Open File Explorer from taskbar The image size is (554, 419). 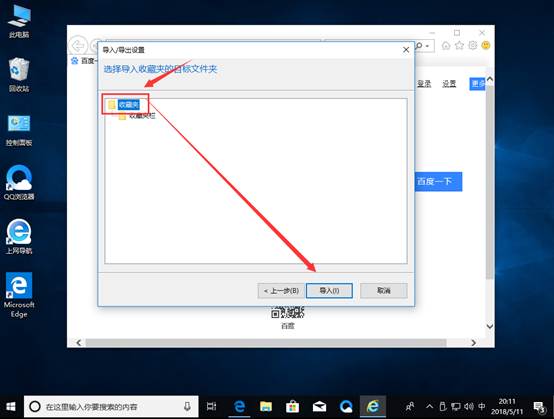pos(266,407)
